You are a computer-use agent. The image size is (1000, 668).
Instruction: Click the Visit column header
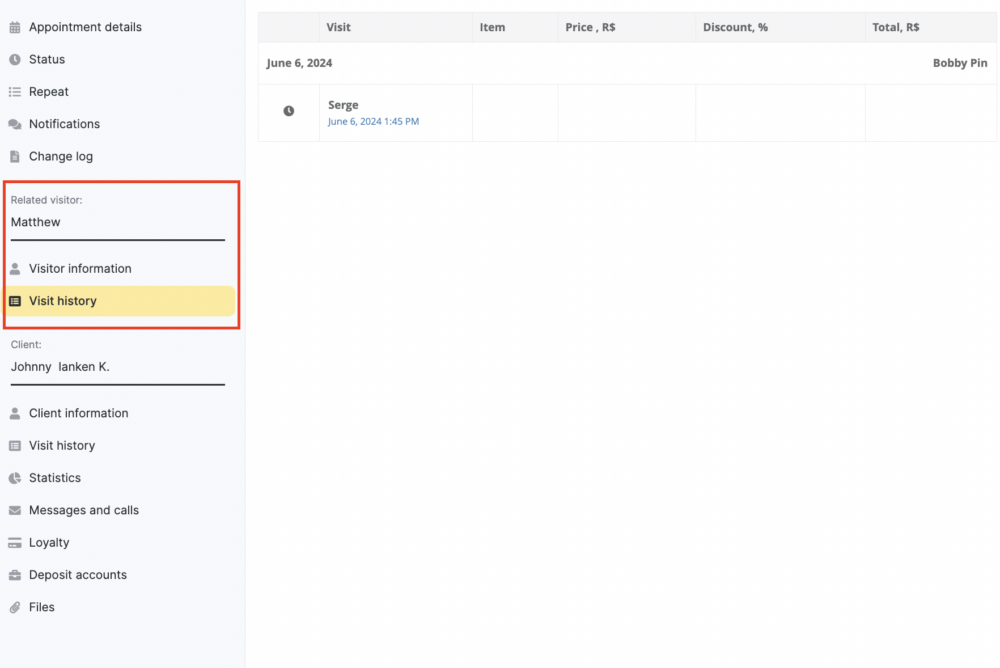pyautogui.click(x=339, y=27)
